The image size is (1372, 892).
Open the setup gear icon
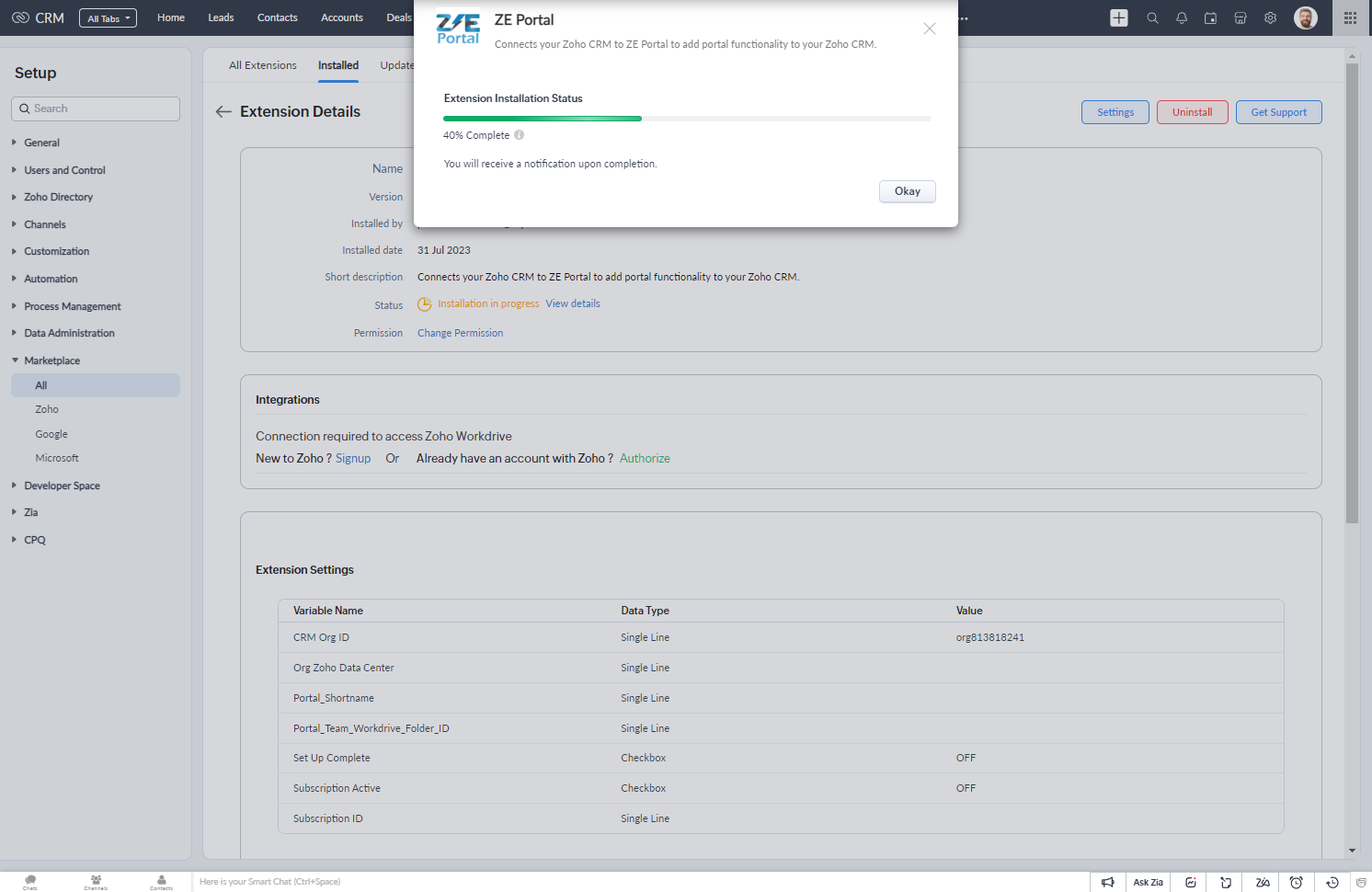pos(1270,17)
